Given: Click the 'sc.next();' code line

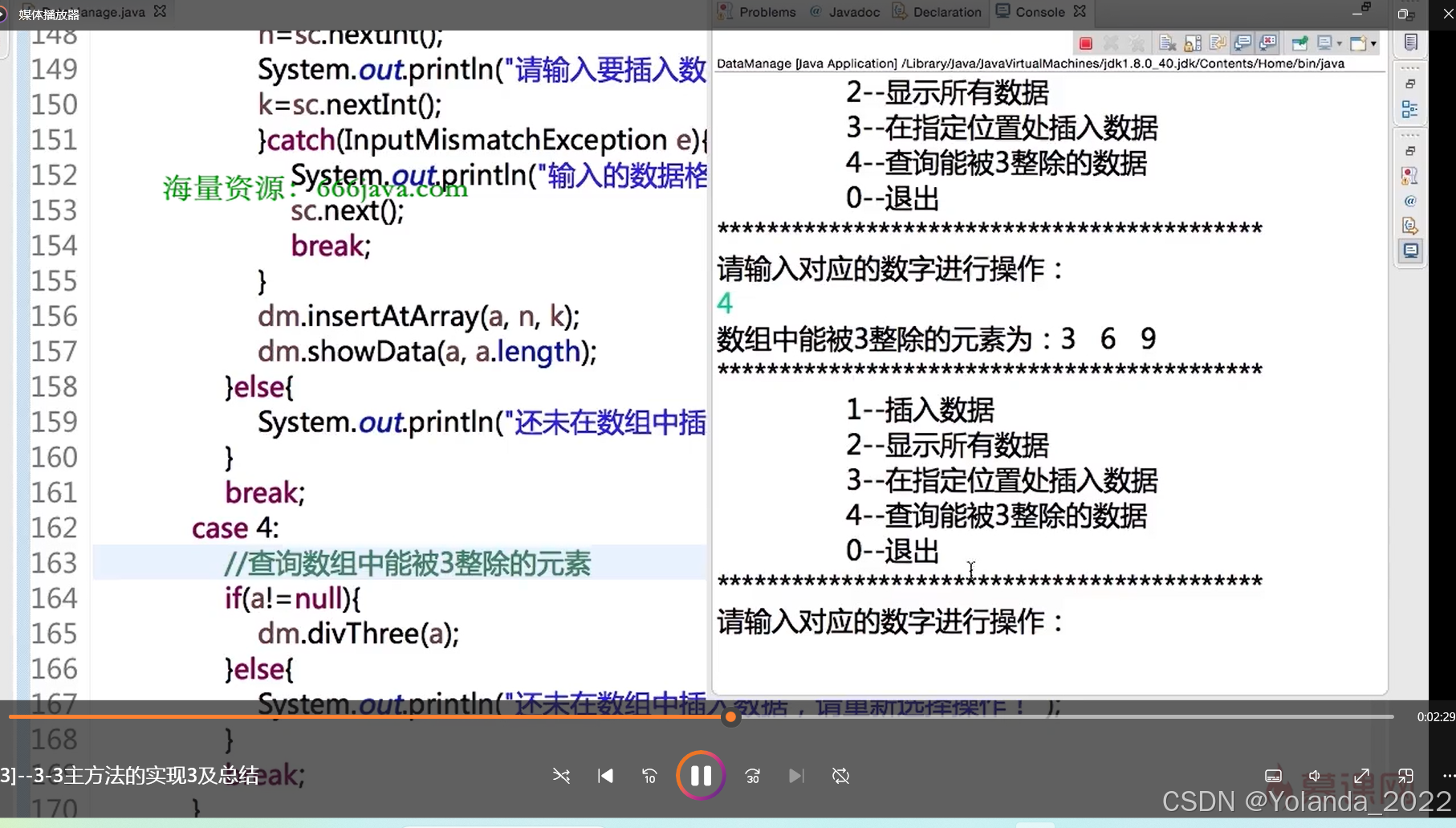Looking at the screenshot, I should [x=347, y=211].
